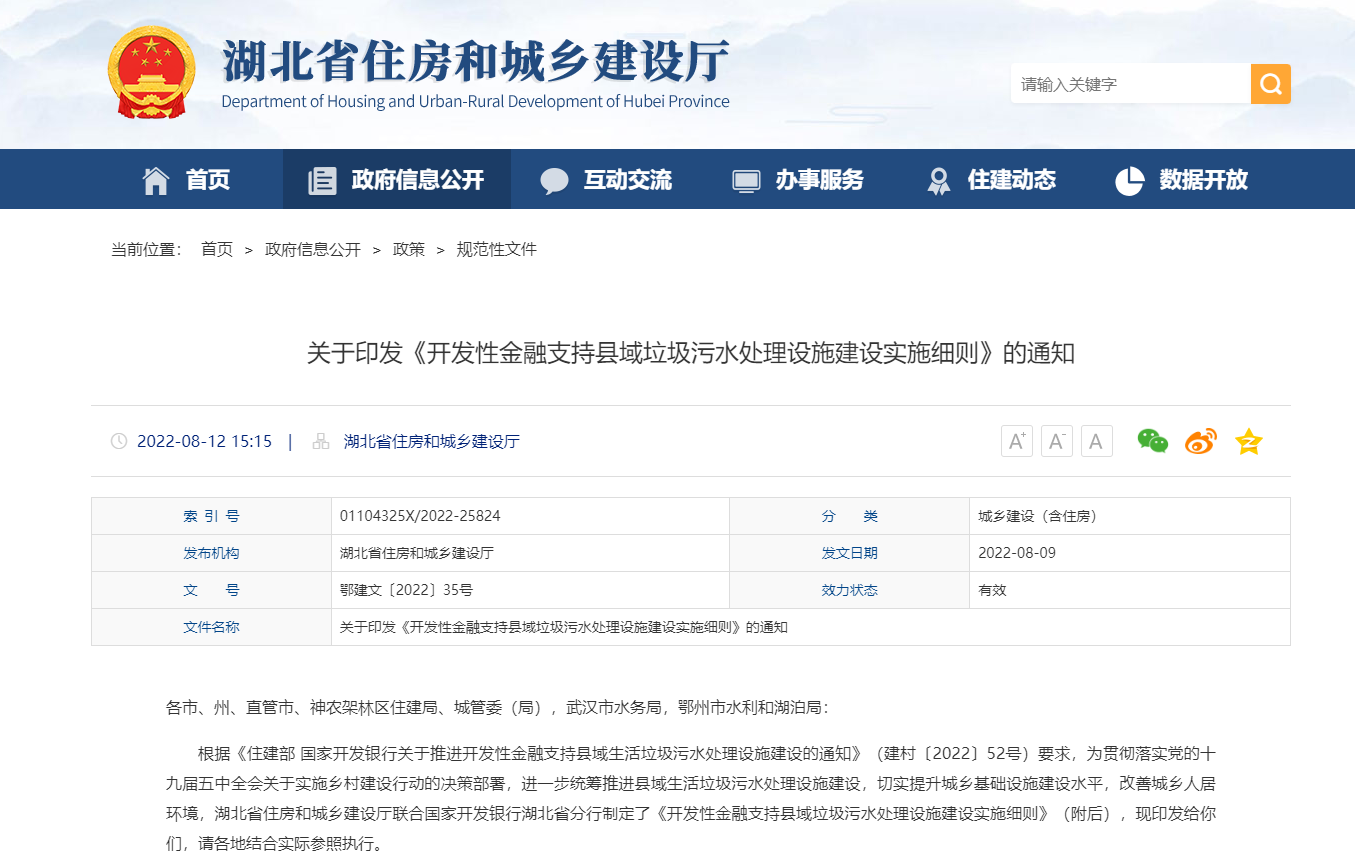The image size is (1355, 868).
Task: Select 办事服务 in the main menu
Action: click(798, 180)
